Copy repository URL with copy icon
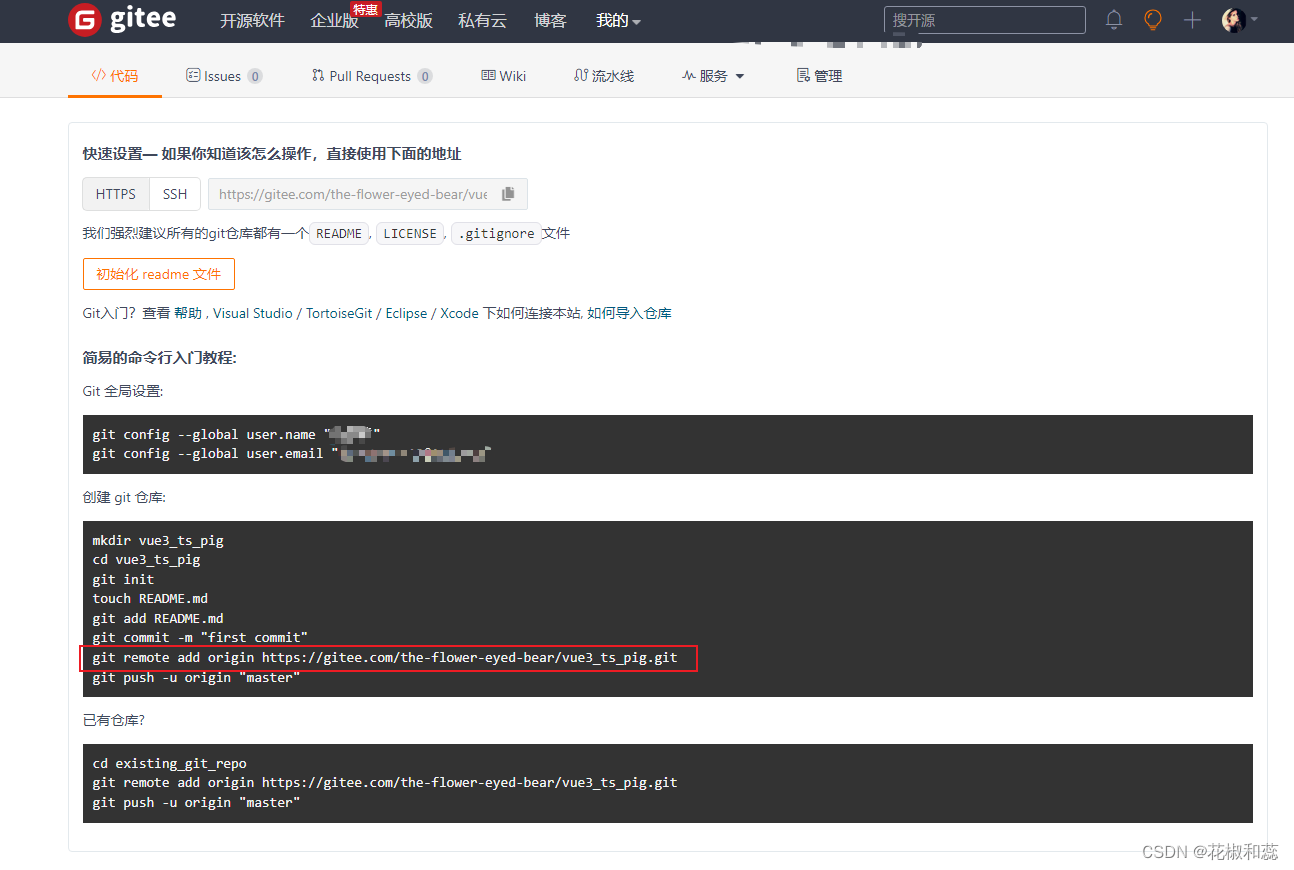The height and width of the screenshot is (870, 1294). click(508, 194)
